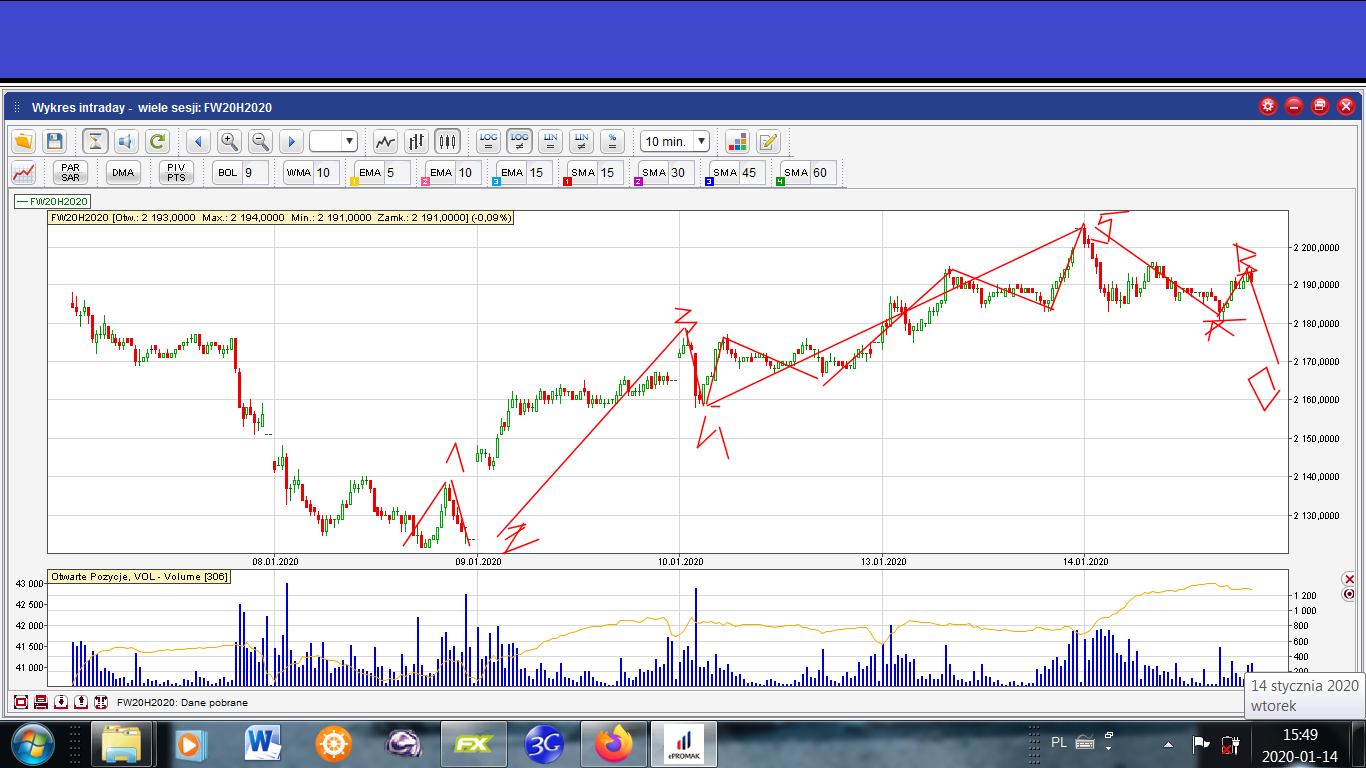Expand the empty combo box beside the right arrow
Viewport: 1366px width, 768px height.
coord(349,141)
